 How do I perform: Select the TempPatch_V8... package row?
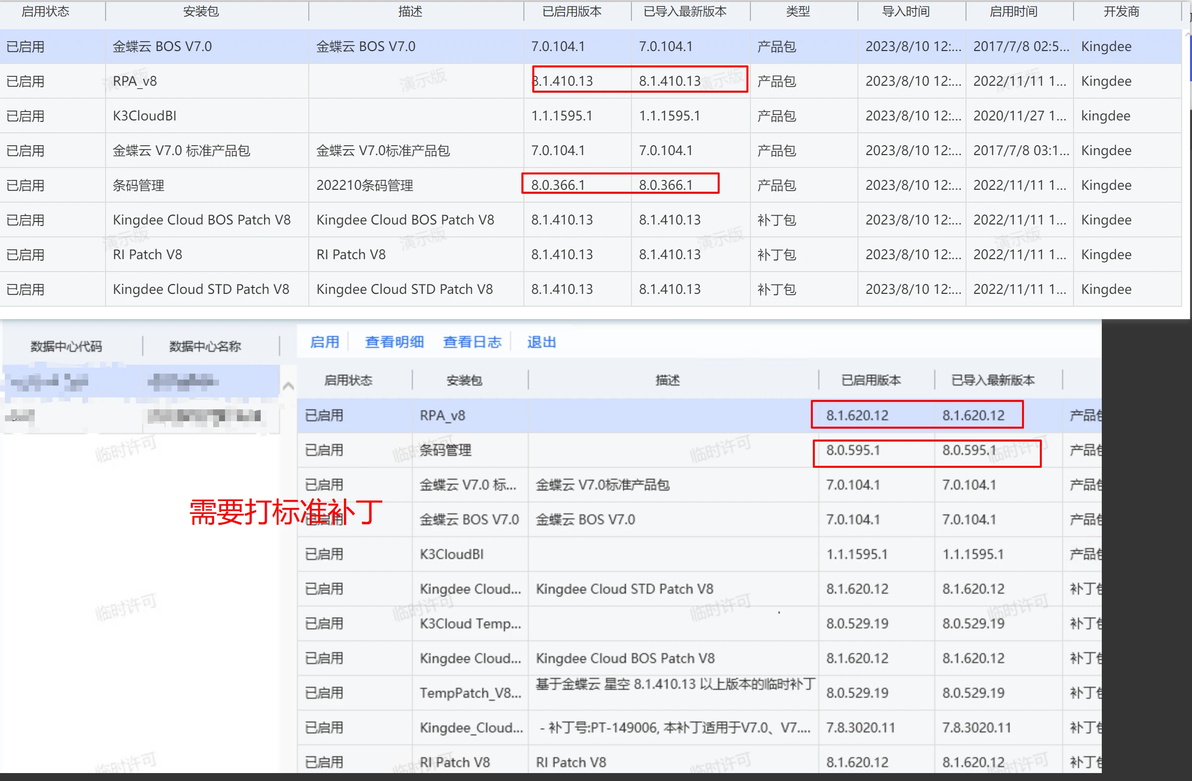[x=471, y=693]
